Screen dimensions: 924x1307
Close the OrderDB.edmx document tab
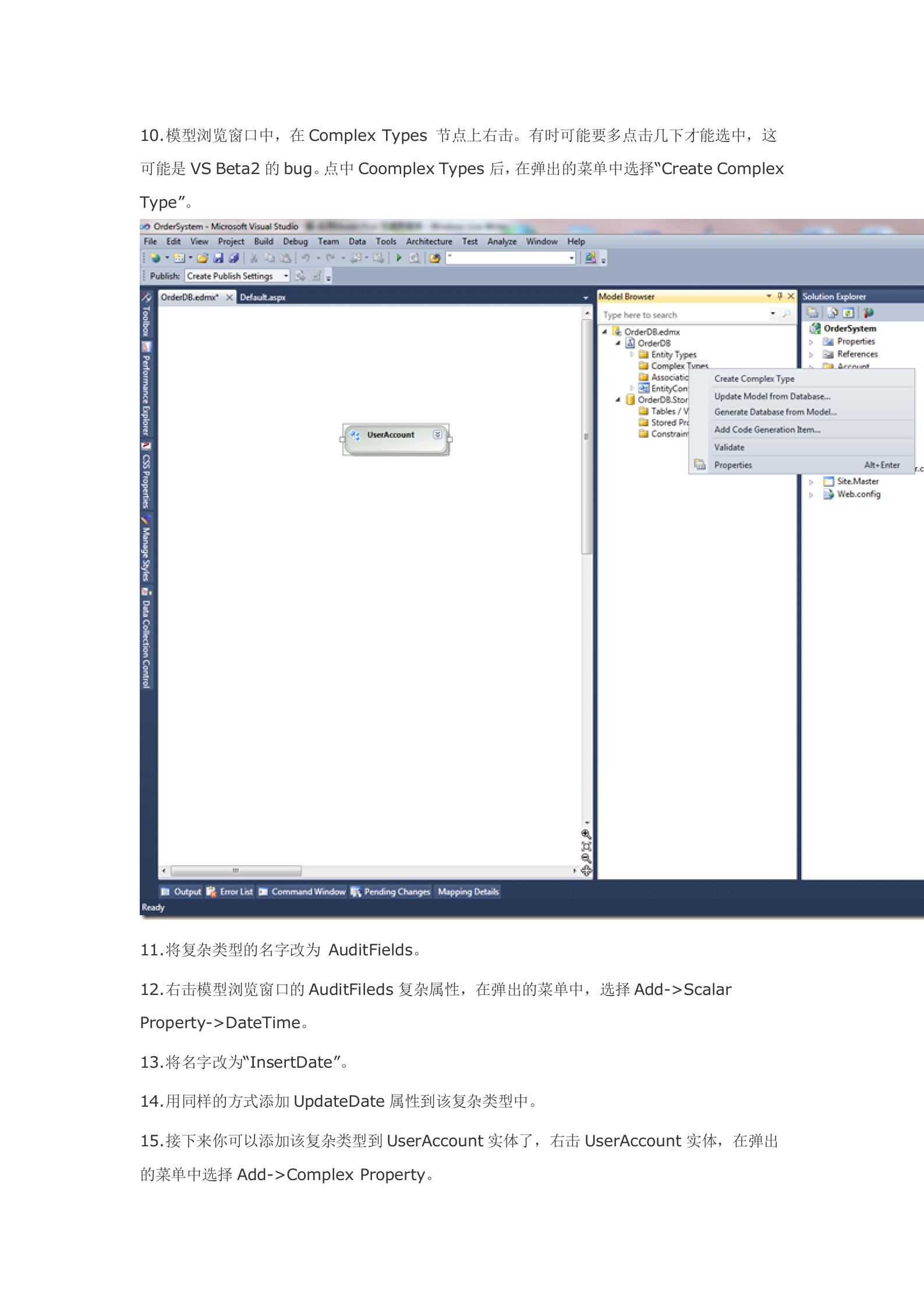click(x=229, y=297)
